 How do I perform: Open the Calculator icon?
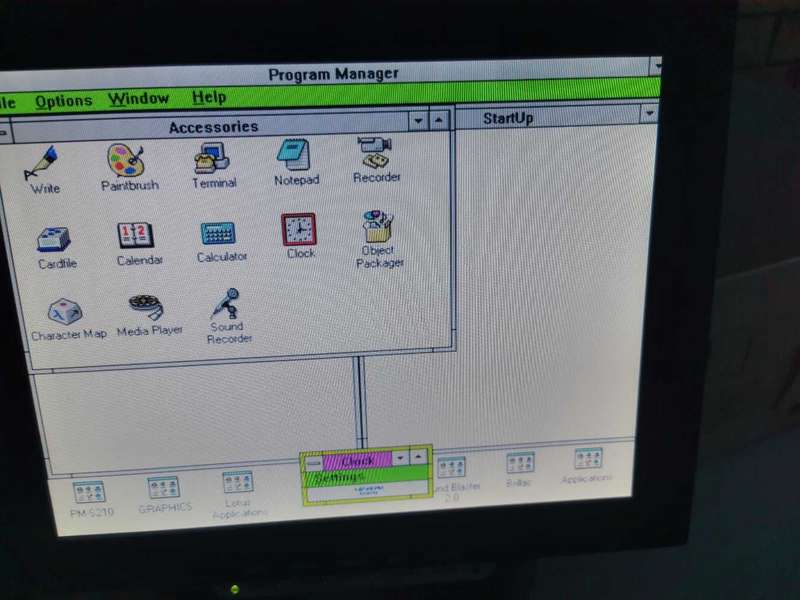tap(218, 234)
